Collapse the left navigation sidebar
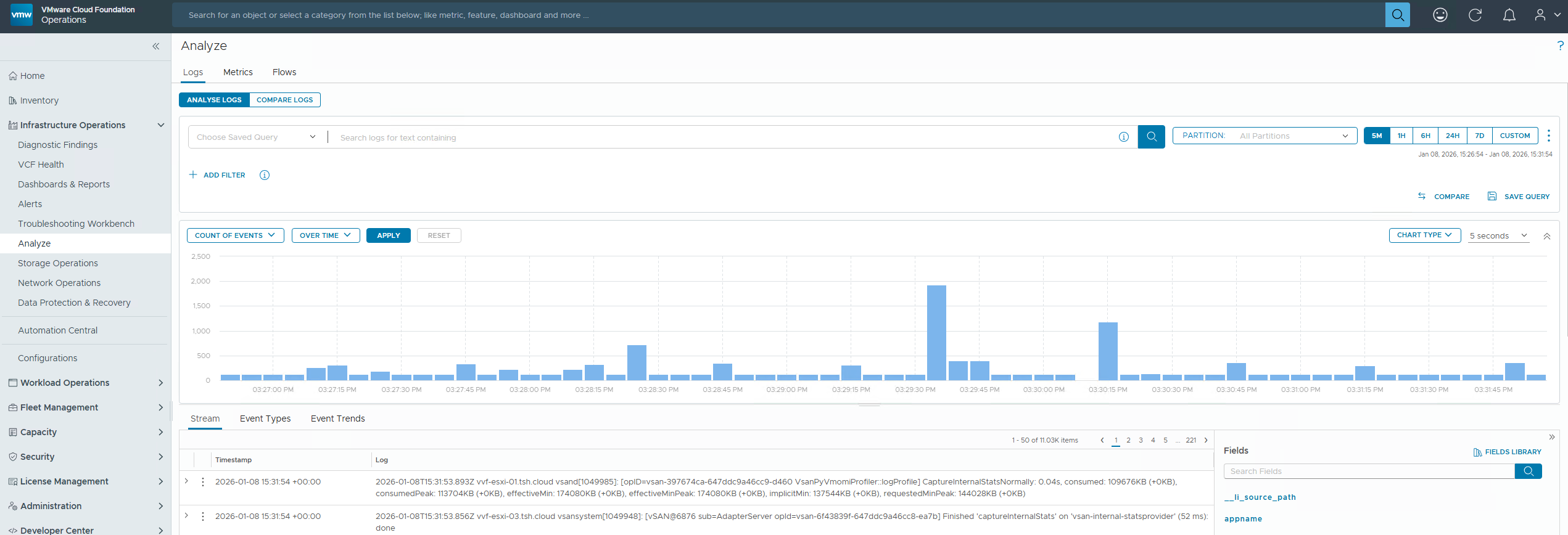Image resolution: width=1568 pixels, height=535 pixels. (155, 46)
